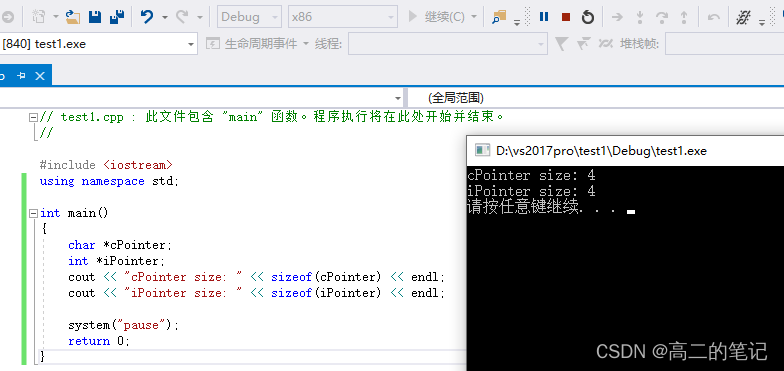Open the empty 线程 thread combo box
Screen dimensions: 784x371
(448, 44)
